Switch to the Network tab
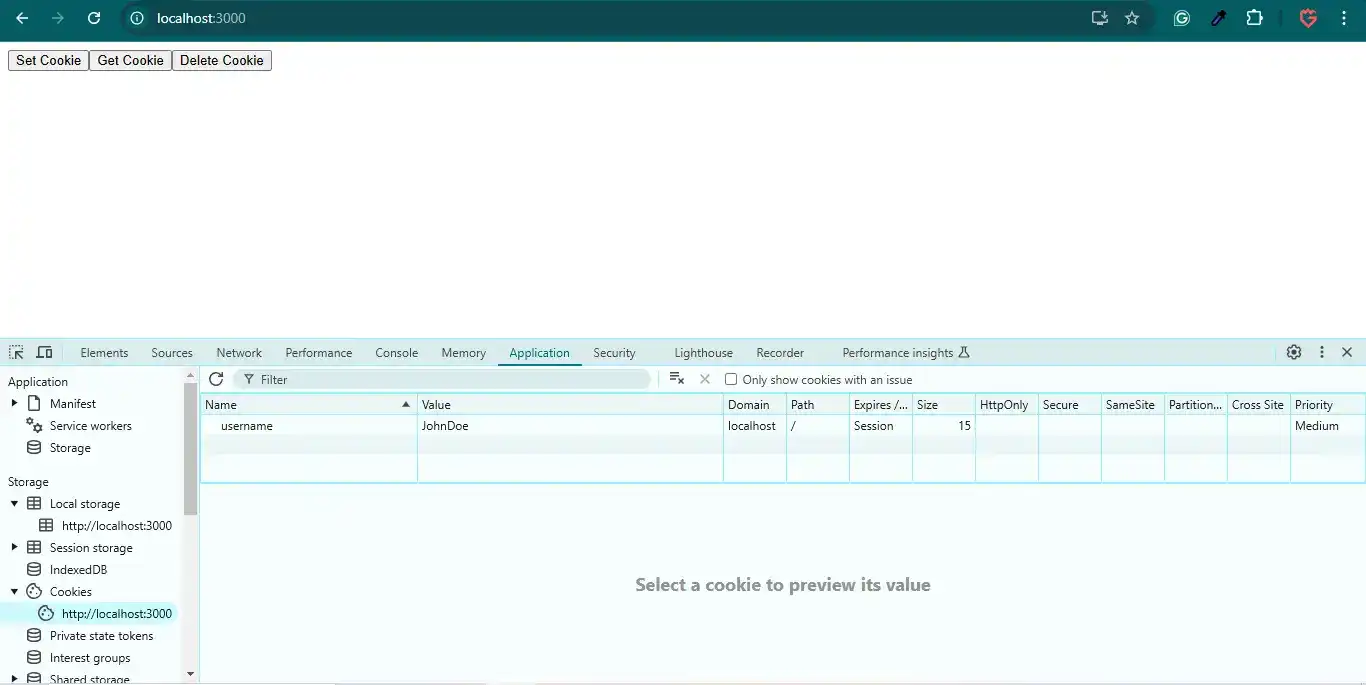1366x685 pixels. click(239, 353)
